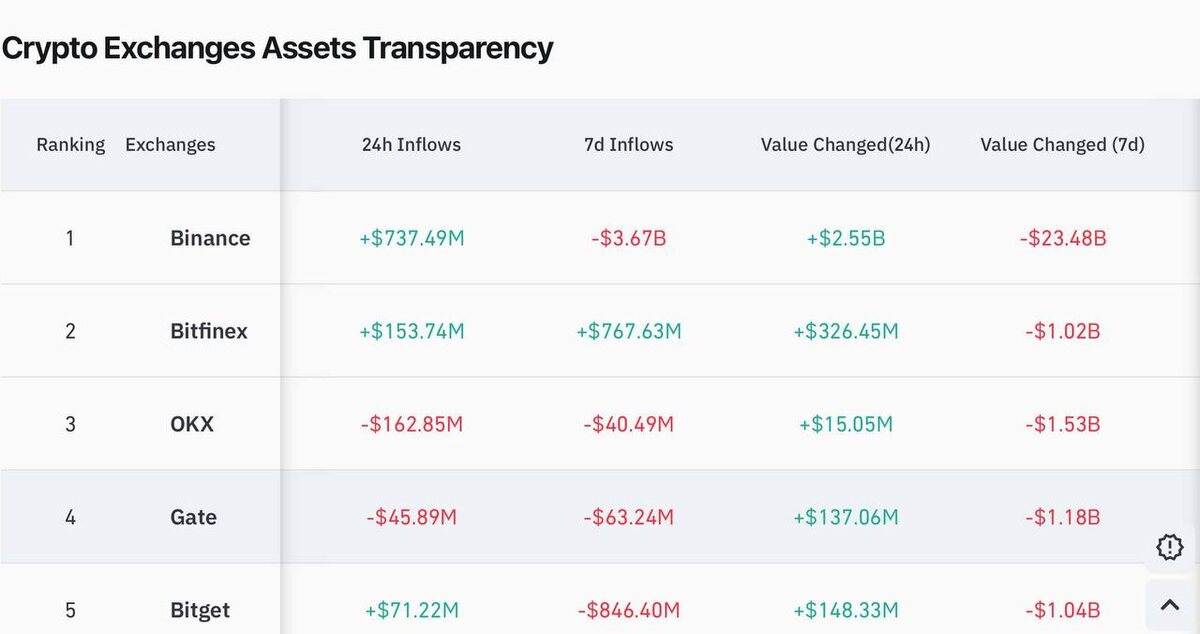Sort by the 24h Inflows column header

click(x=411, y=144)
